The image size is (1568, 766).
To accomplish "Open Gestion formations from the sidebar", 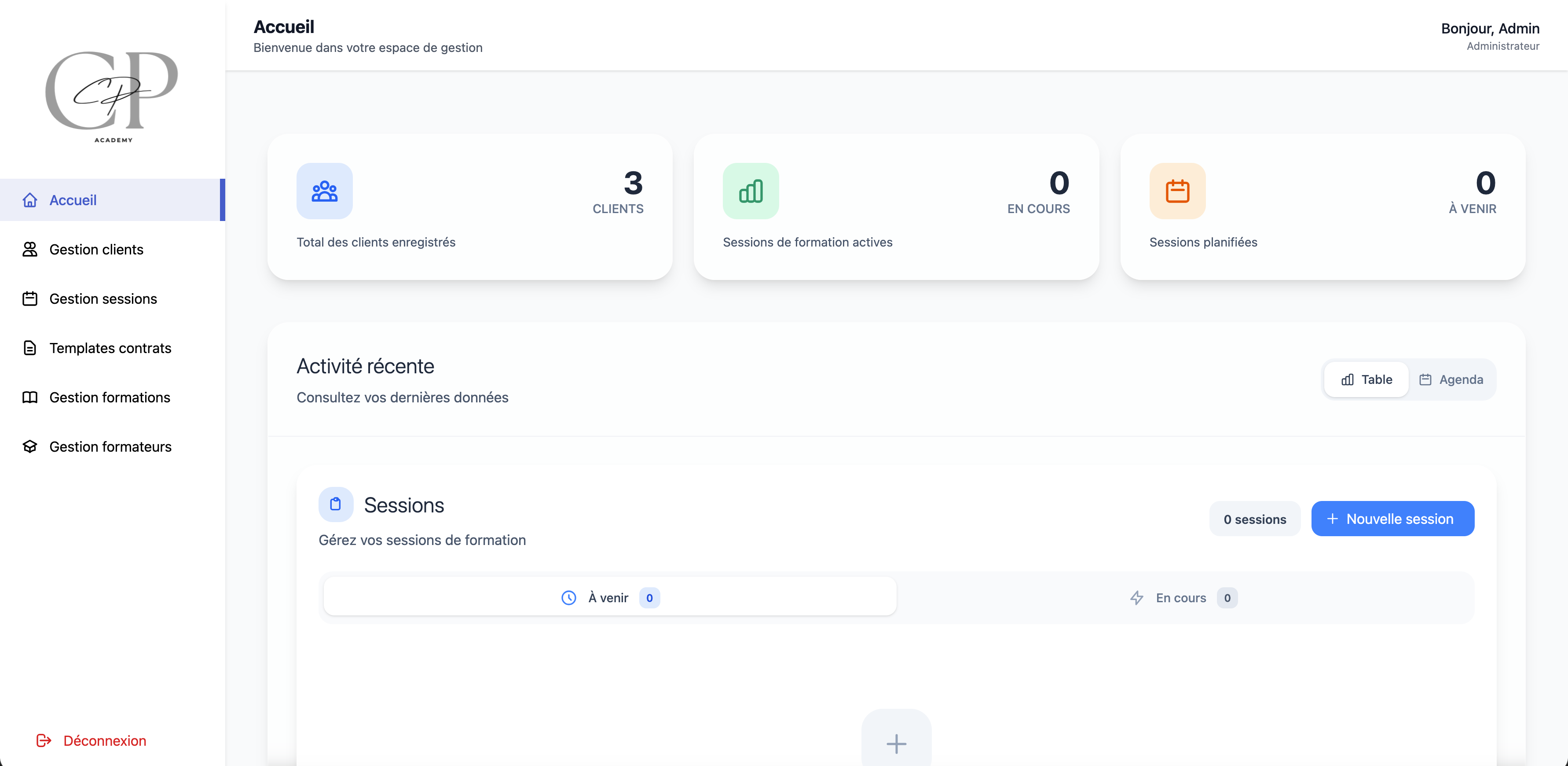I will [110, 397].
